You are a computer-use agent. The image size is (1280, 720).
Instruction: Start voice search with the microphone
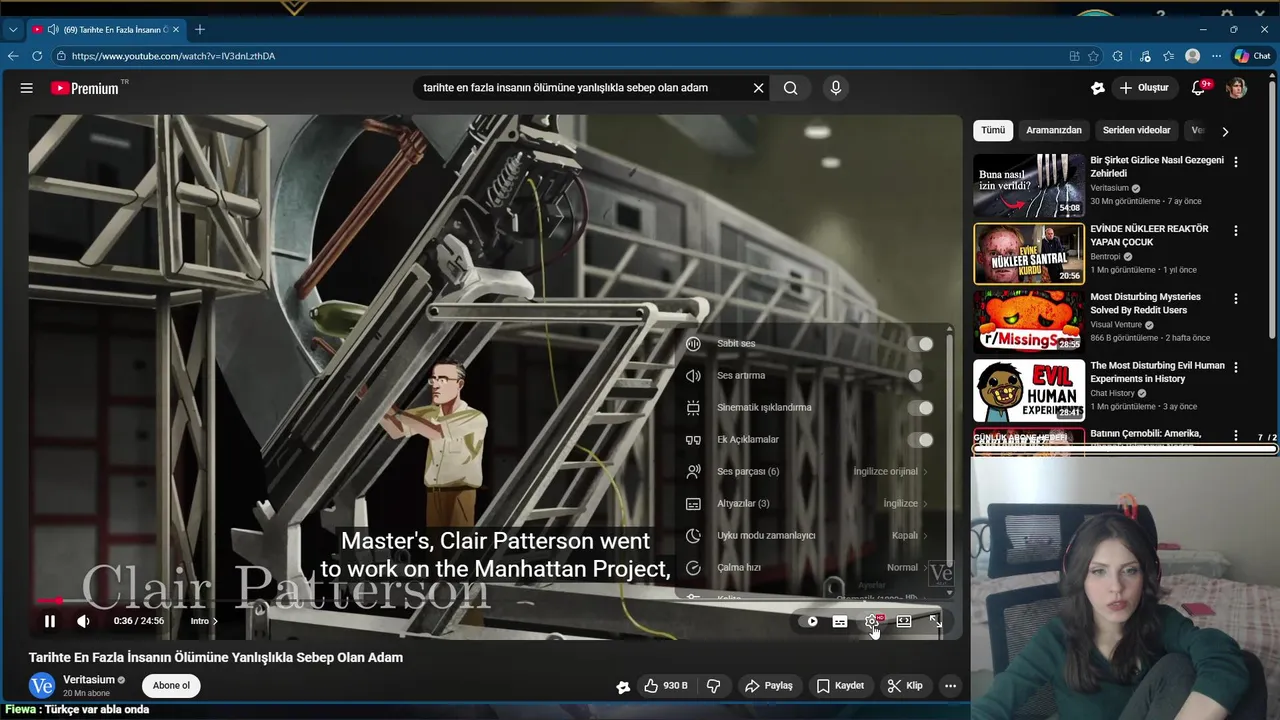point(836,88)
